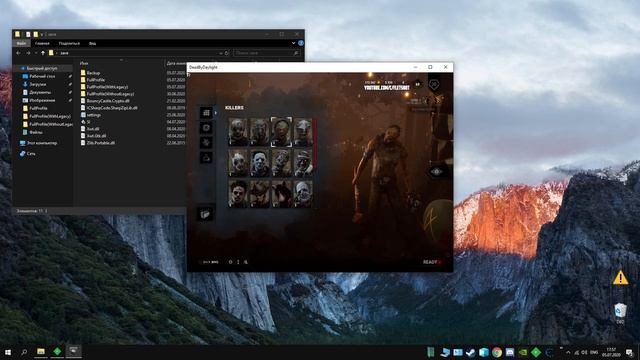Open taskbar search icon

click(24, 352)
